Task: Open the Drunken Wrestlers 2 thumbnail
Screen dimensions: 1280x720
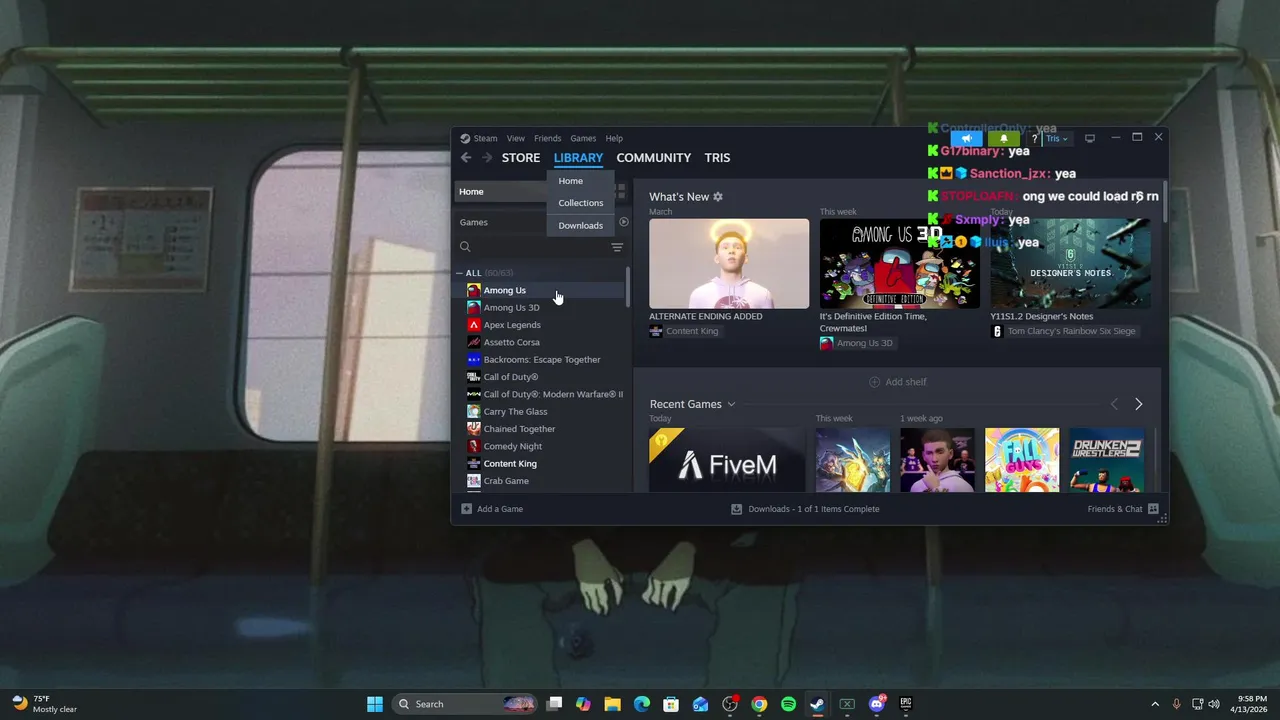Action: tap(1107, 460)
